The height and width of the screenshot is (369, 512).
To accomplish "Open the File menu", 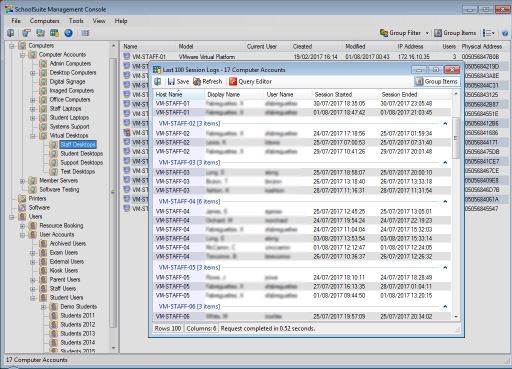I will (16, 21).
